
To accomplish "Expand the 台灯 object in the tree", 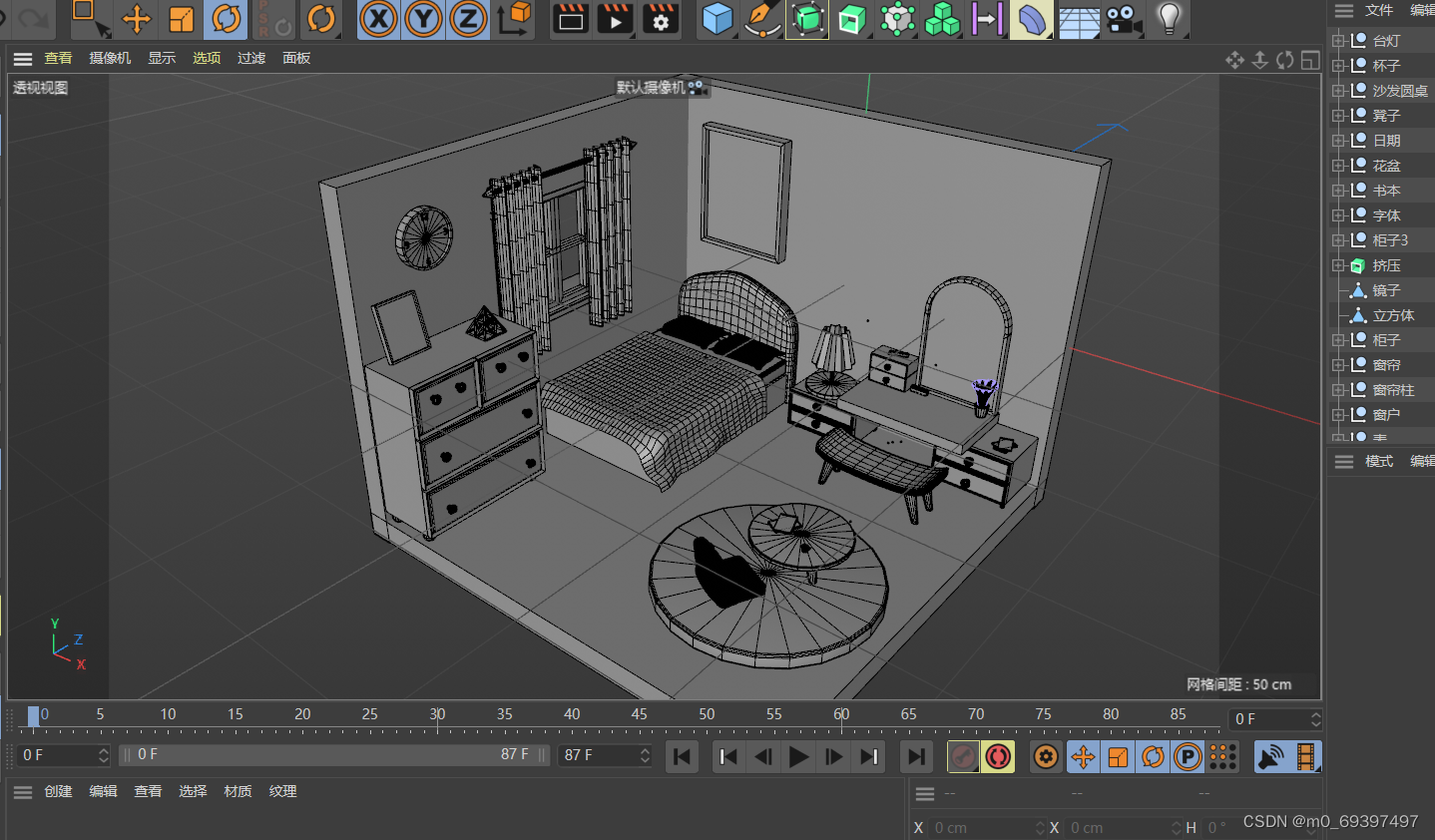I will (1339, 40).
